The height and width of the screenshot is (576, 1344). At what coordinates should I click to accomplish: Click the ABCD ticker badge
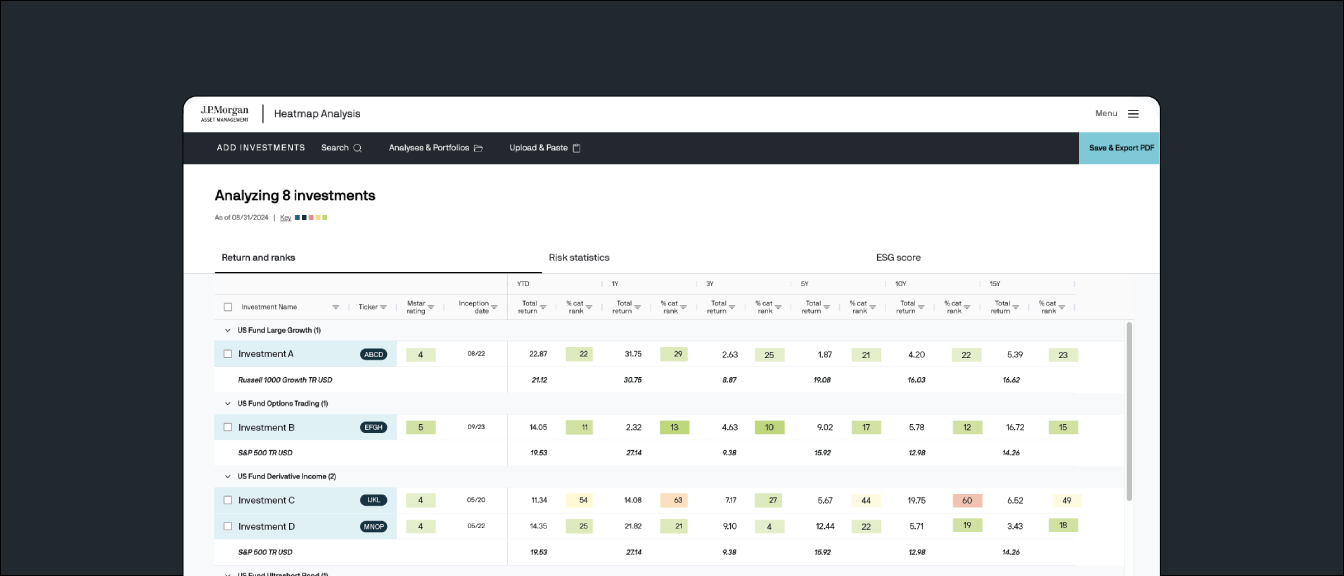[373, 354]
